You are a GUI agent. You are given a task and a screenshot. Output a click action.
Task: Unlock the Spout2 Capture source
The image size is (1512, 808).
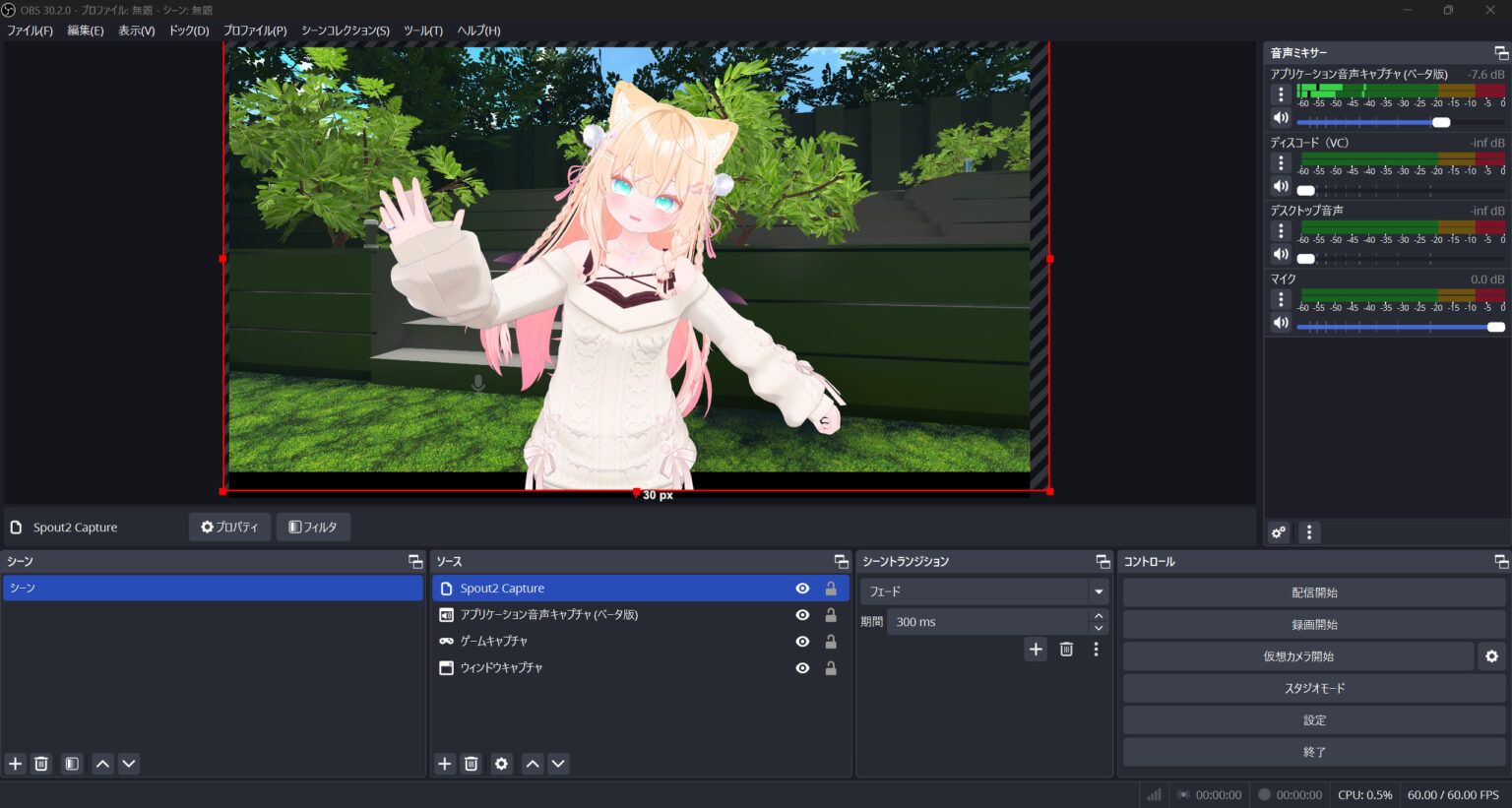(830, 588)
